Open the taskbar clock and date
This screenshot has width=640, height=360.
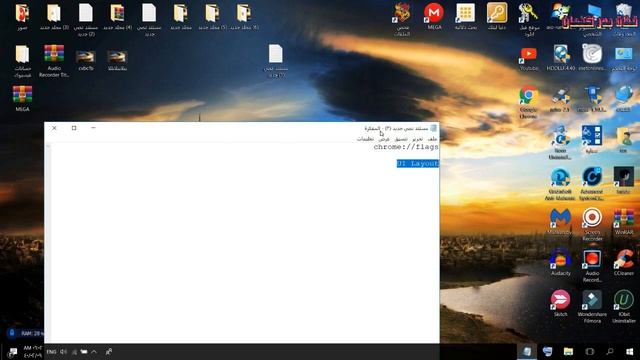[33, 351]
